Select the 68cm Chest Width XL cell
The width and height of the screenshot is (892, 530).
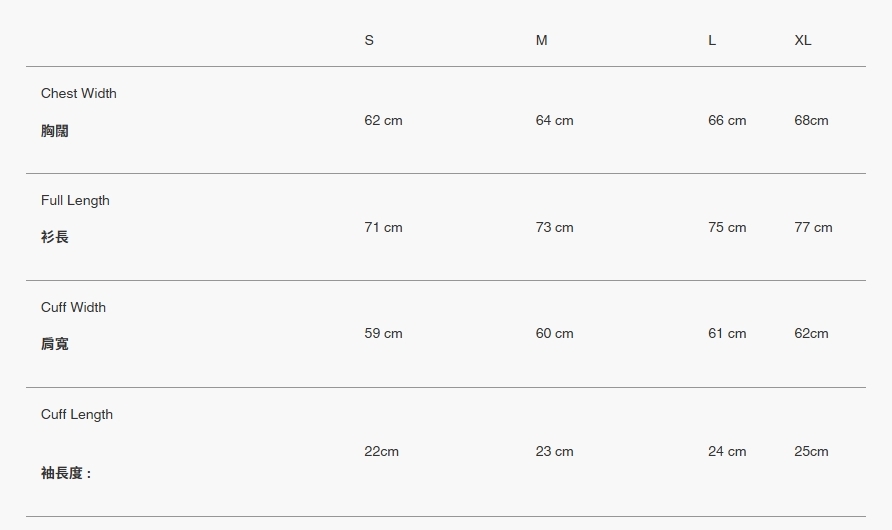(811, 120)
